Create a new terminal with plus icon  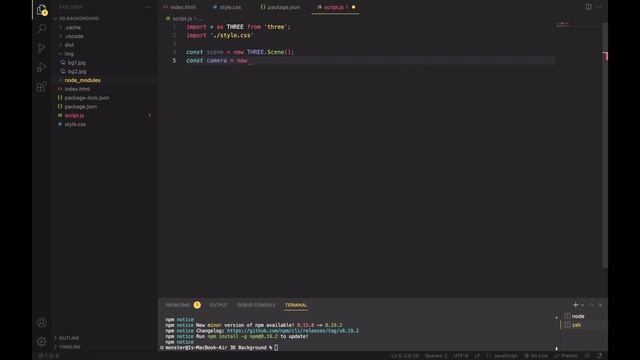576,305
